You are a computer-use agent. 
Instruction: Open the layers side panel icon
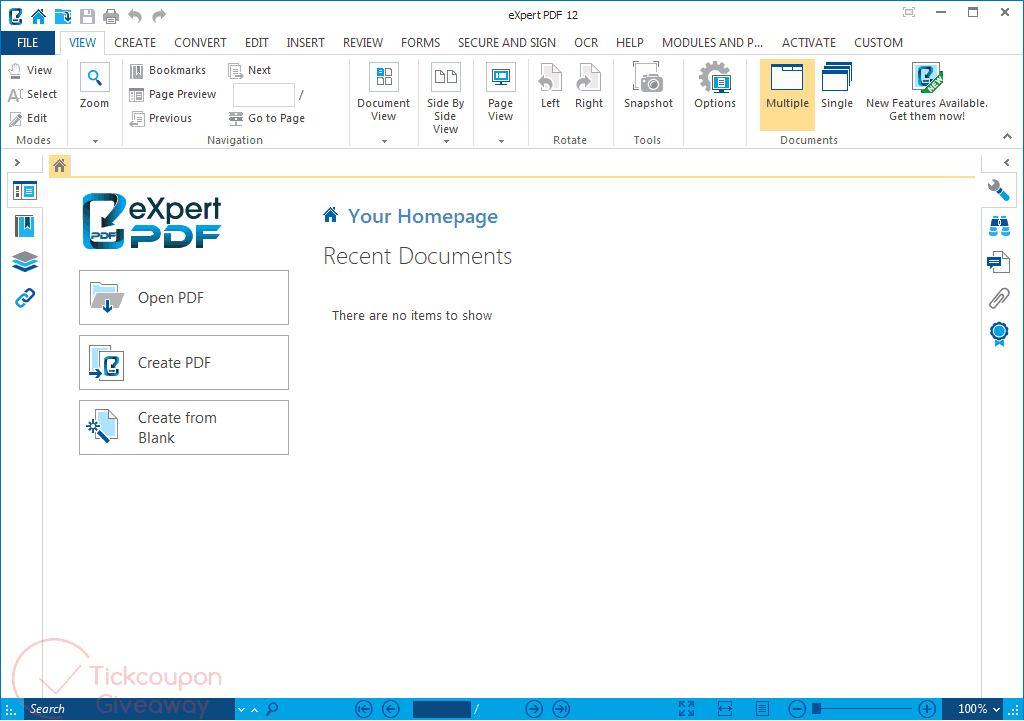pyautogui.click(x=25, y=262)
